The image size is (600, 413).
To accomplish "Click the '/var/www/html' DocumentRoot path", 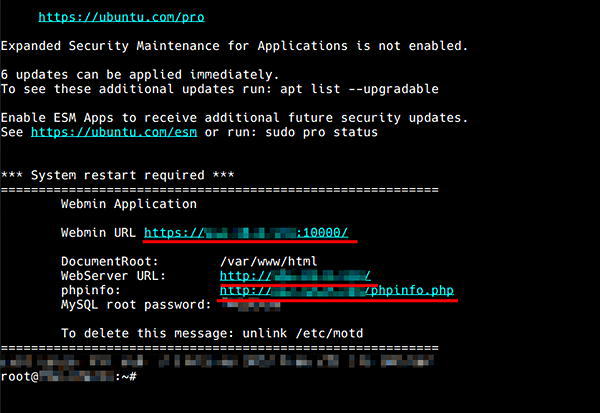I will coord(268,261).
